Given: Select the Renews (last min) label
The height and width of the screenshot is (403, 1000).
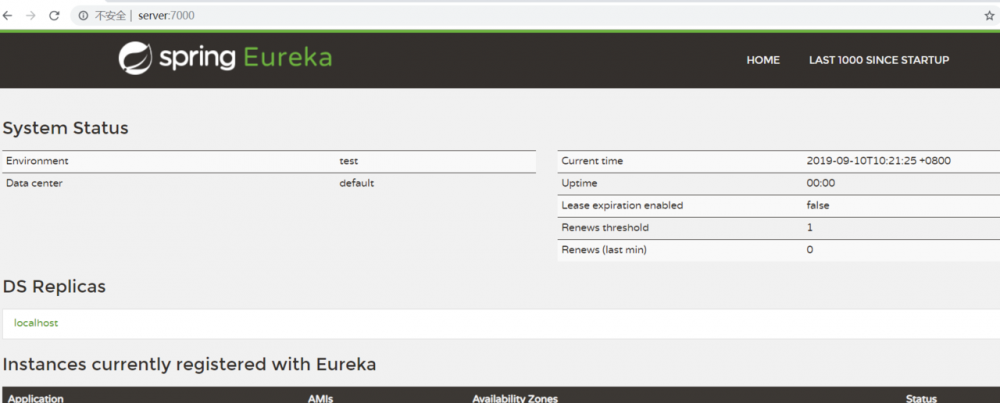Looking at the screenshot, I should coord(603,250).
